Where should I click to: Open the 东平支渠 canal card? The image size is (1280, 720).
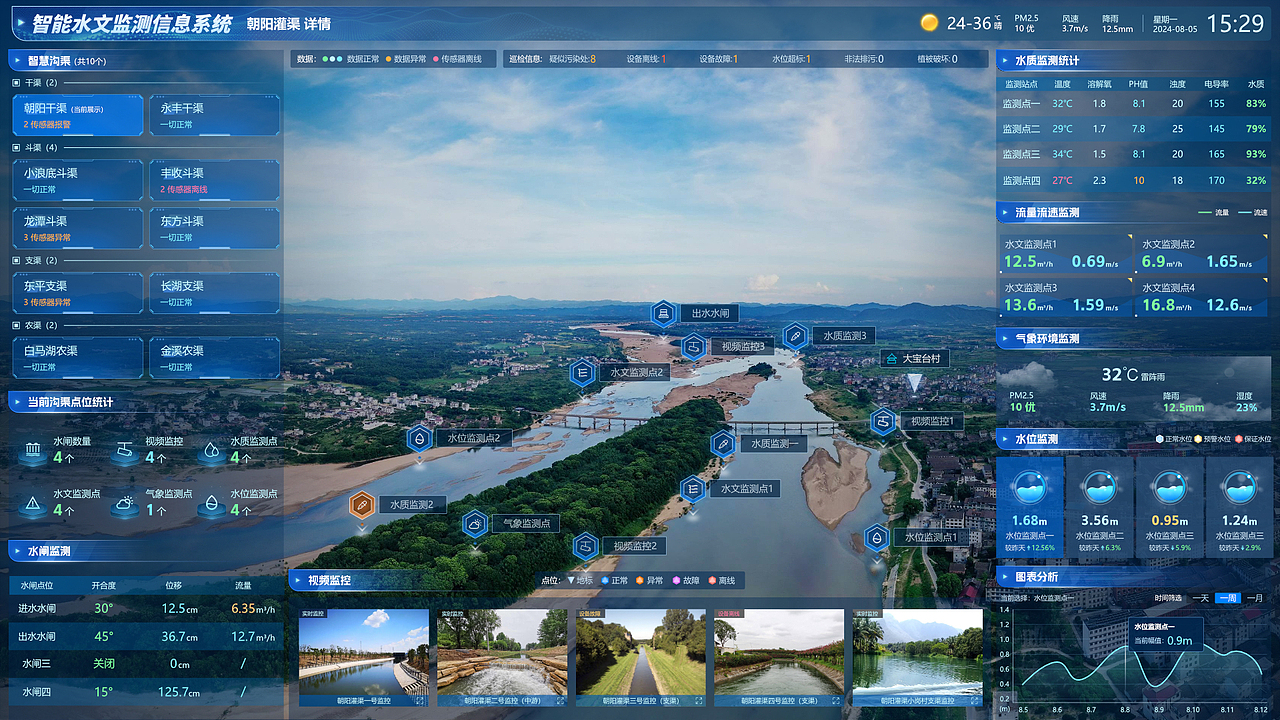pos(78,293)
